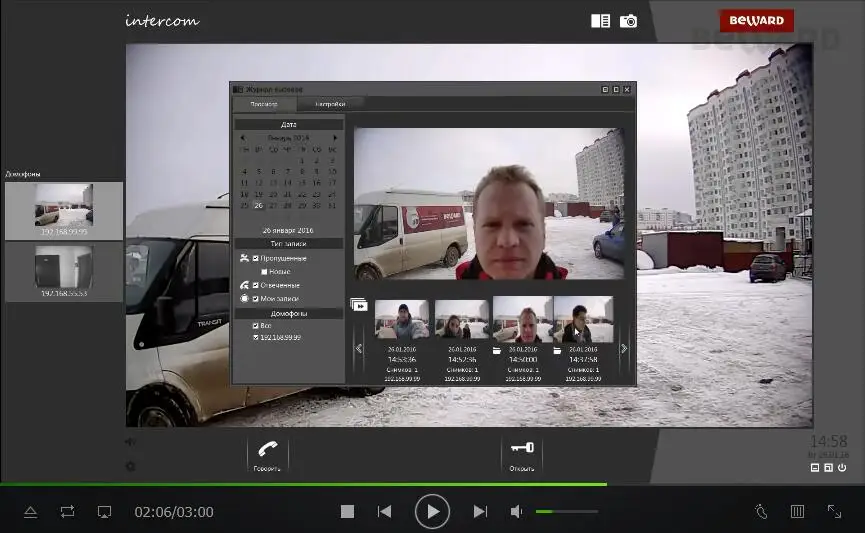This screenshot has height=533, width=865.
Task: Click the restore window icon below the clock
Action: 829,467
